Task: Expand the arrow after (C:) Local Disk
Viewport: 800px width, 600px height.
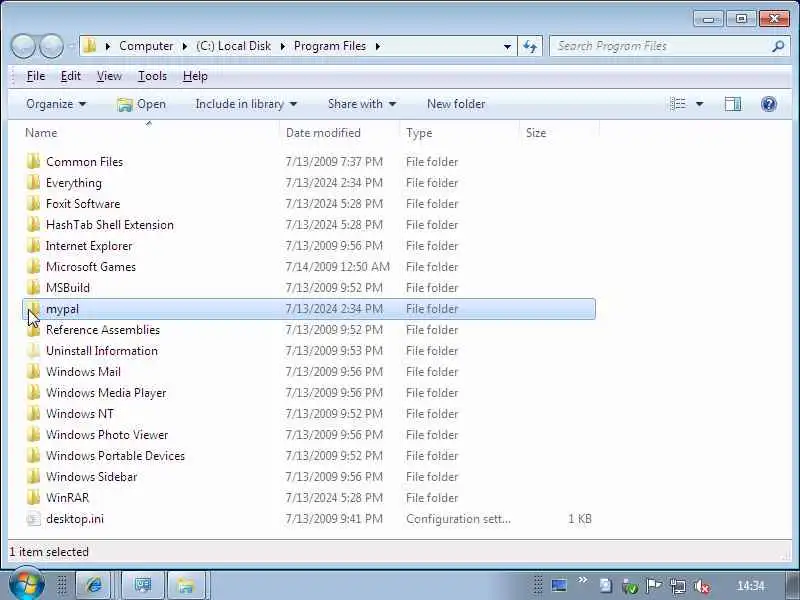Action: (x=283, y=46)
